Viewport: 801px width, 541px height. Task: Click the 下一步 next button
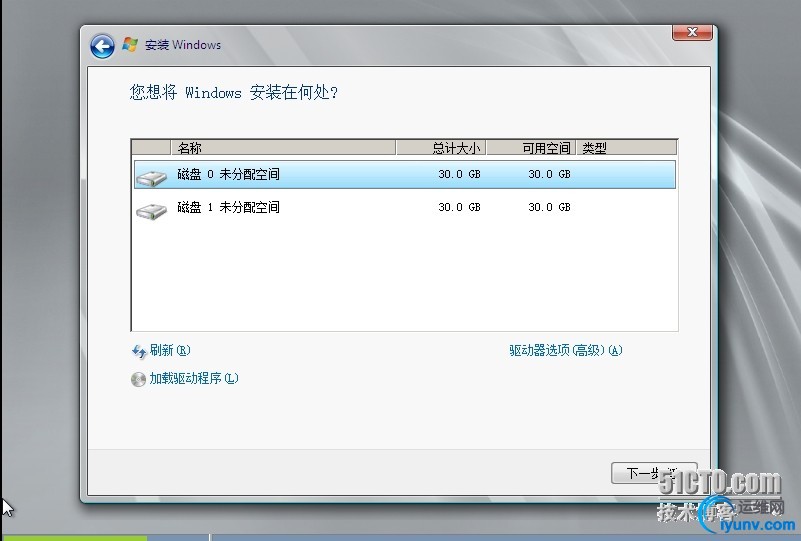(x=654, y=473)
